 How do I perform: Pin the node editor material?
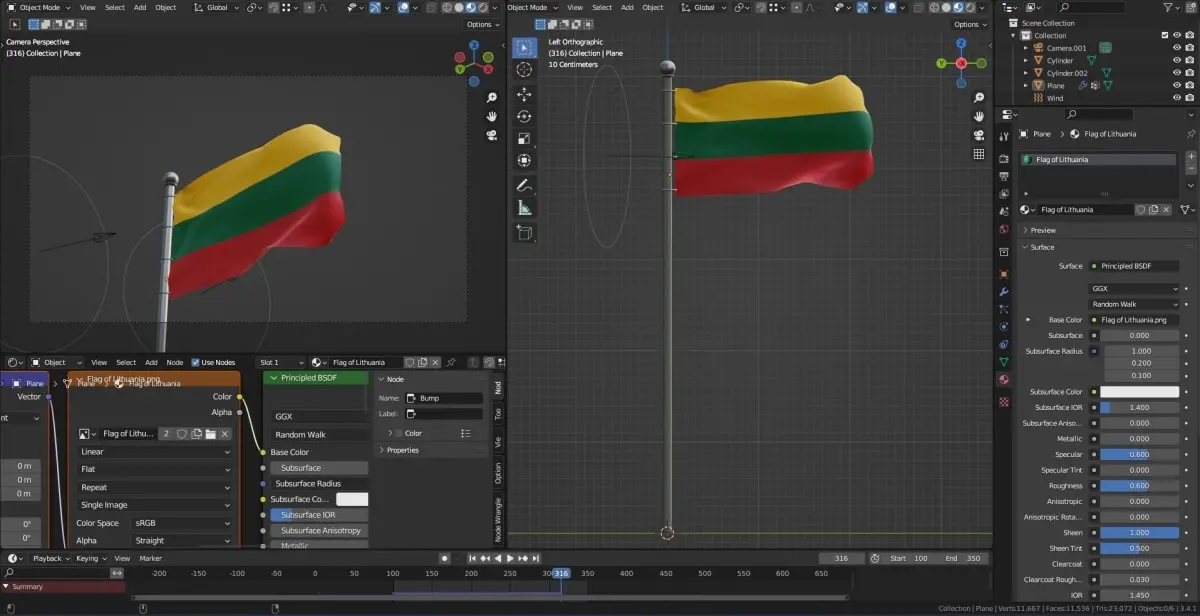click(x=451, y=362)
